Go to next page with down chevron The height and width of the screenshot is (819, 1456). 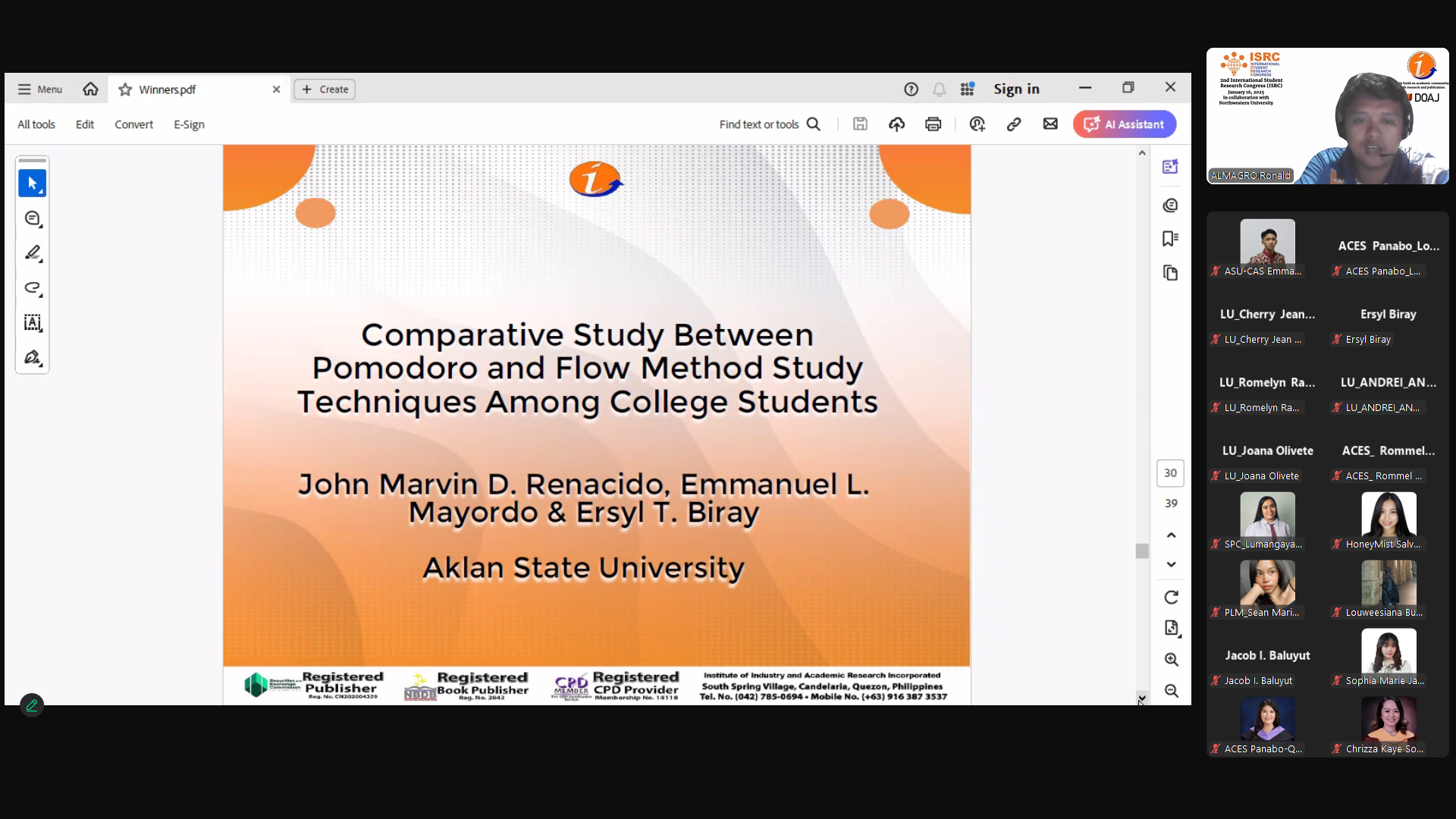[x=1171, y=564]
